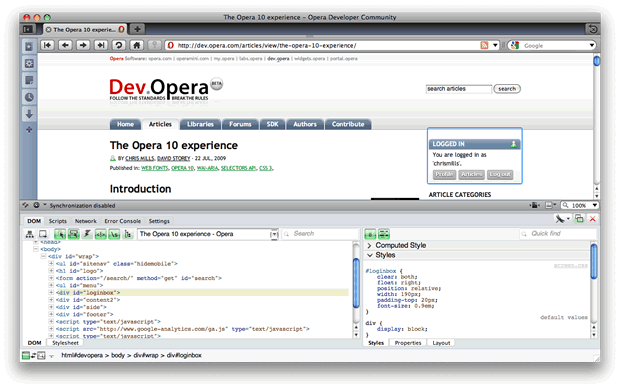Click the add-panel plus icon in sidebar

[x=29, y=130]
